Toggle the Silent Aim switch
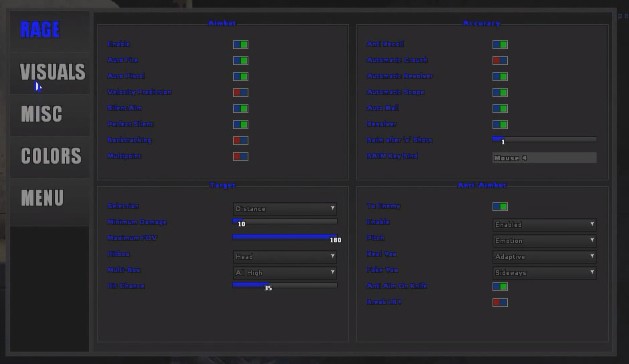629x364 pixels. 241,108
